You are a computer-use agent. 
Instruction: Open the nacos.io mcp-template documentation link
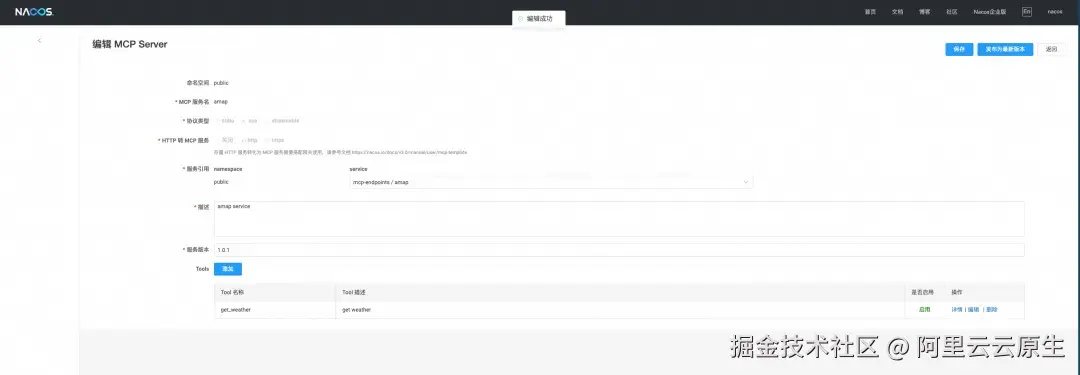[x=410, y=152]
